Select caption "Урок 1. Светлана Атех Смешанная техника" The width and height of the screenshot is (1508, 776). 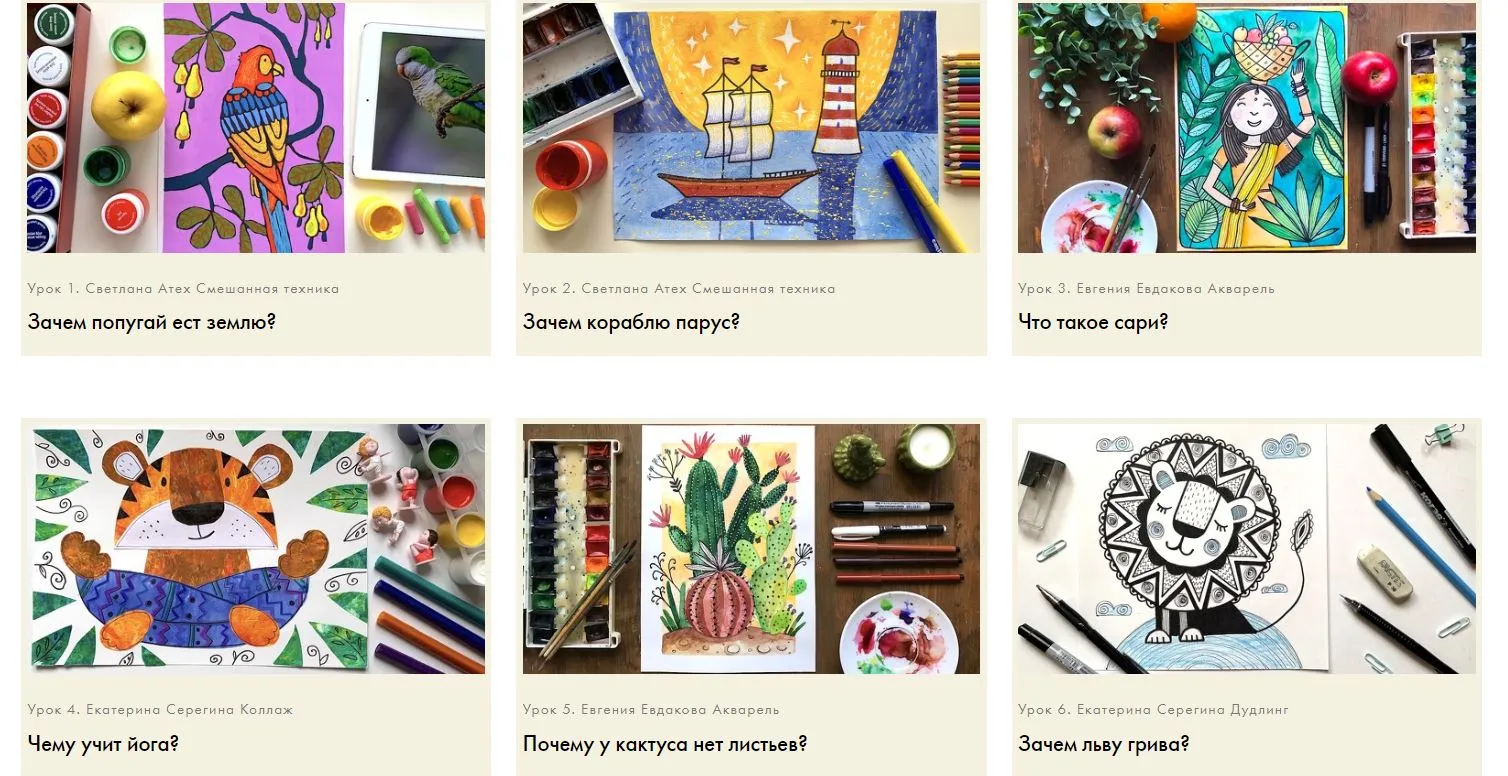coord(183,289)
